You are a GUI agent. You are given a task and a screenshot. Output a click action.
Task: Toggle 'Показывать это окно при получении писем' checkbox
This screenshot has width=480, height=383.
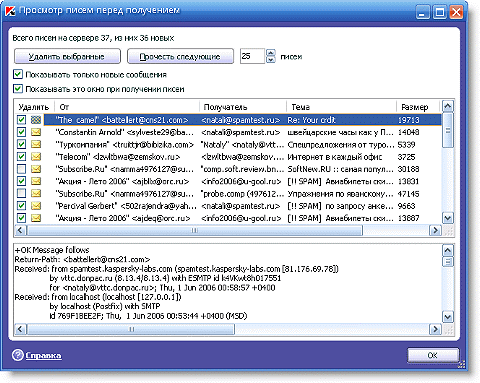18,89
